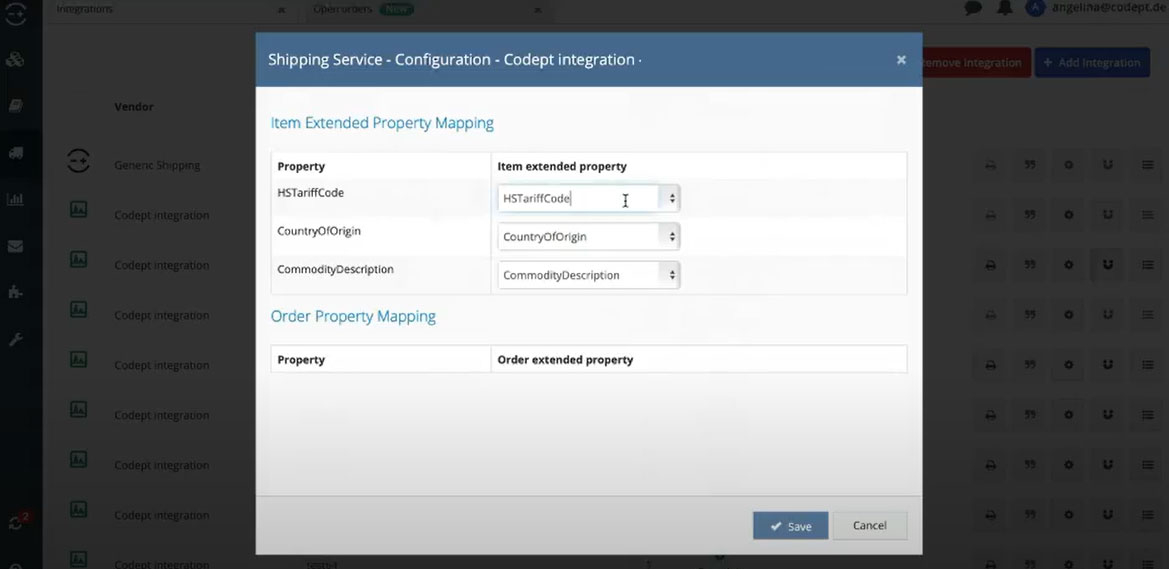
Task: Click the CountryOfOrigin label in Property column
Action: click(x=319, y=230)
